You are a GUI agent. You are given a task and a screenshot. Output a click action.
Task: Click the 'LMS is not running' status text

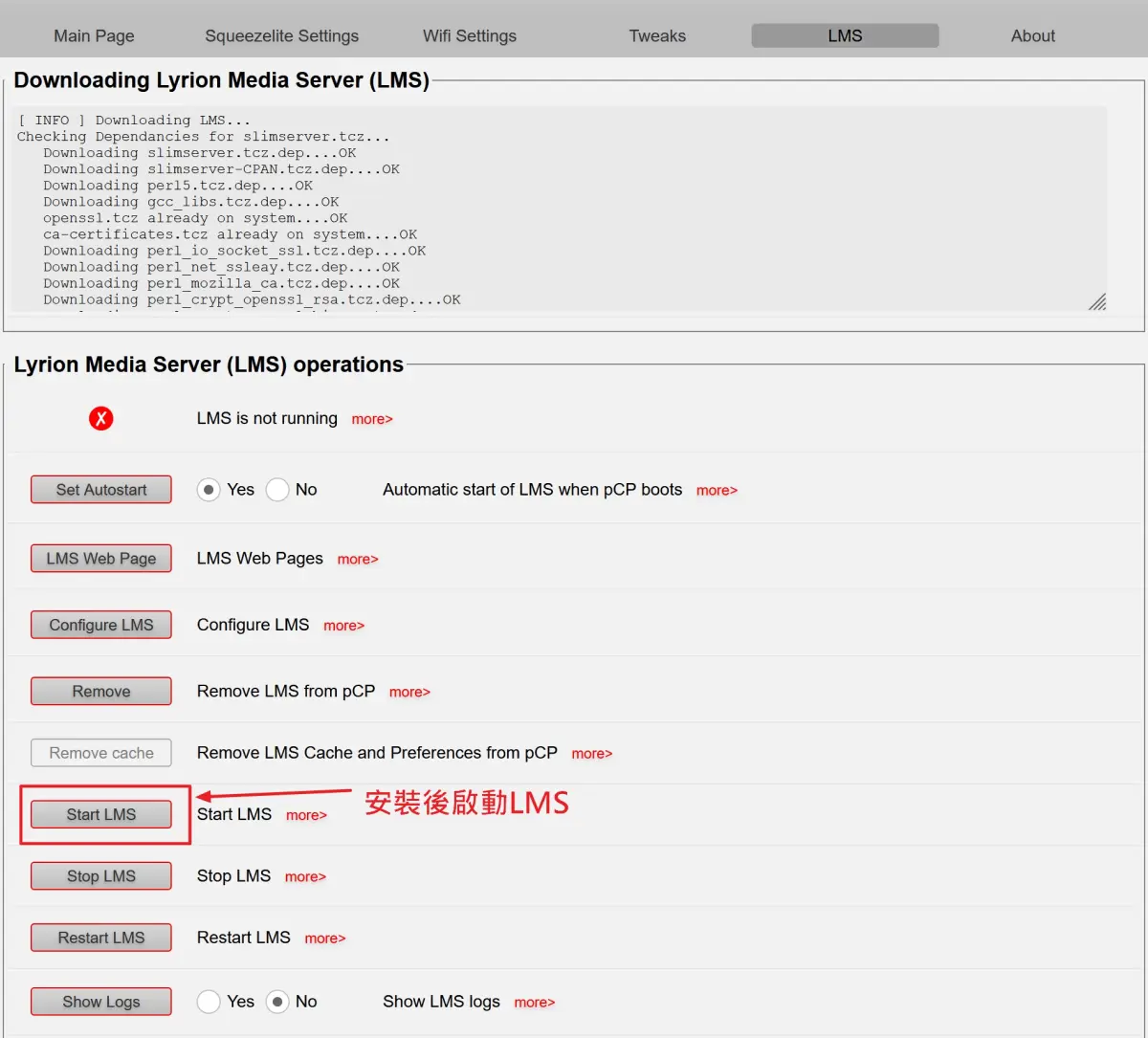pyautogui.click(x=267, y=418)
